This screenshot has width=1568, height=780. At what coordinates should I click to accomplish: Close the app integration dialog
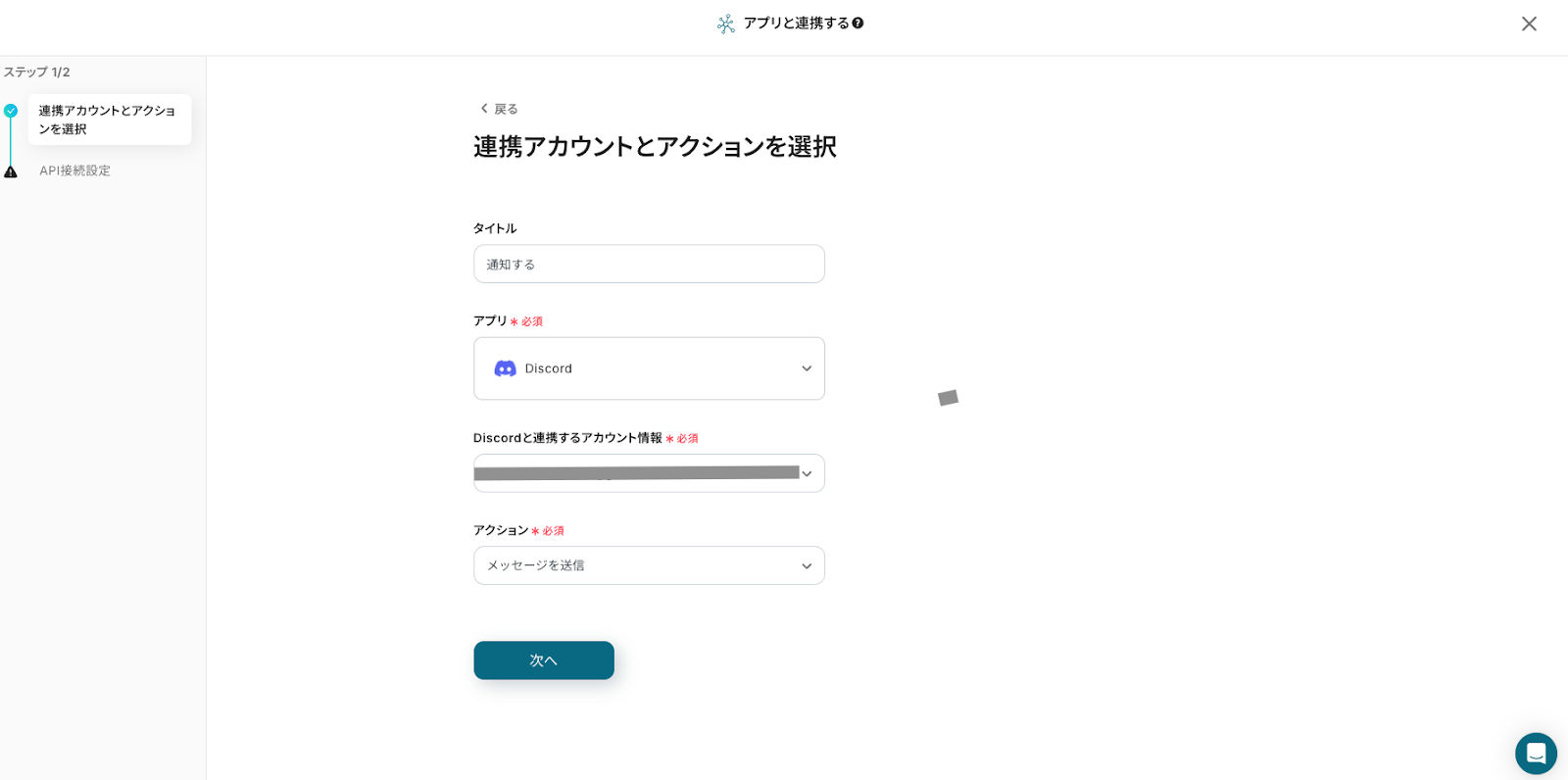tap(1529, 24)
